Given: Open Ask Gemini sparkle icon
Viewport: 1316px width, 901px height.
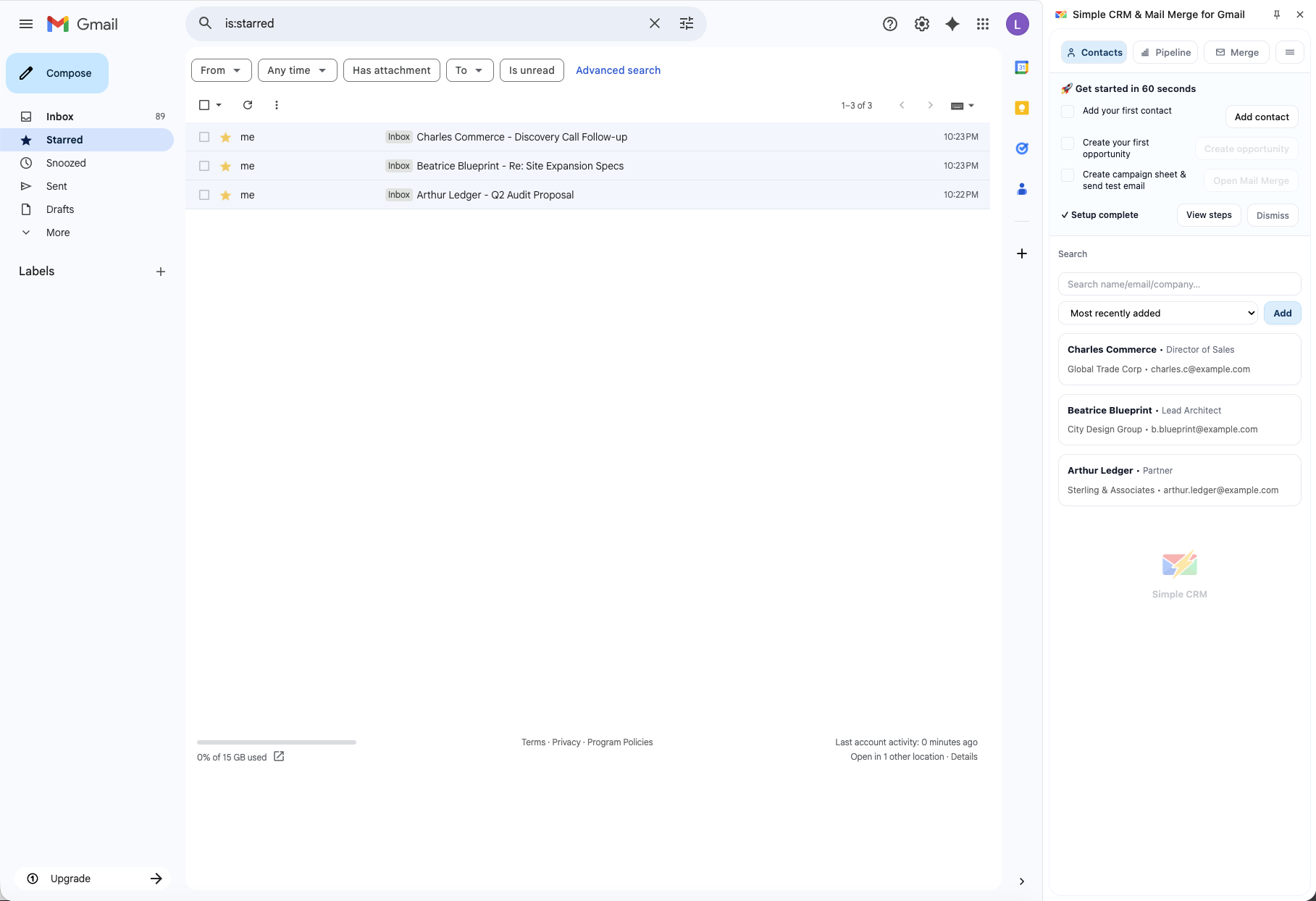Looking at the screenshot, I should [x=951, y=23].
